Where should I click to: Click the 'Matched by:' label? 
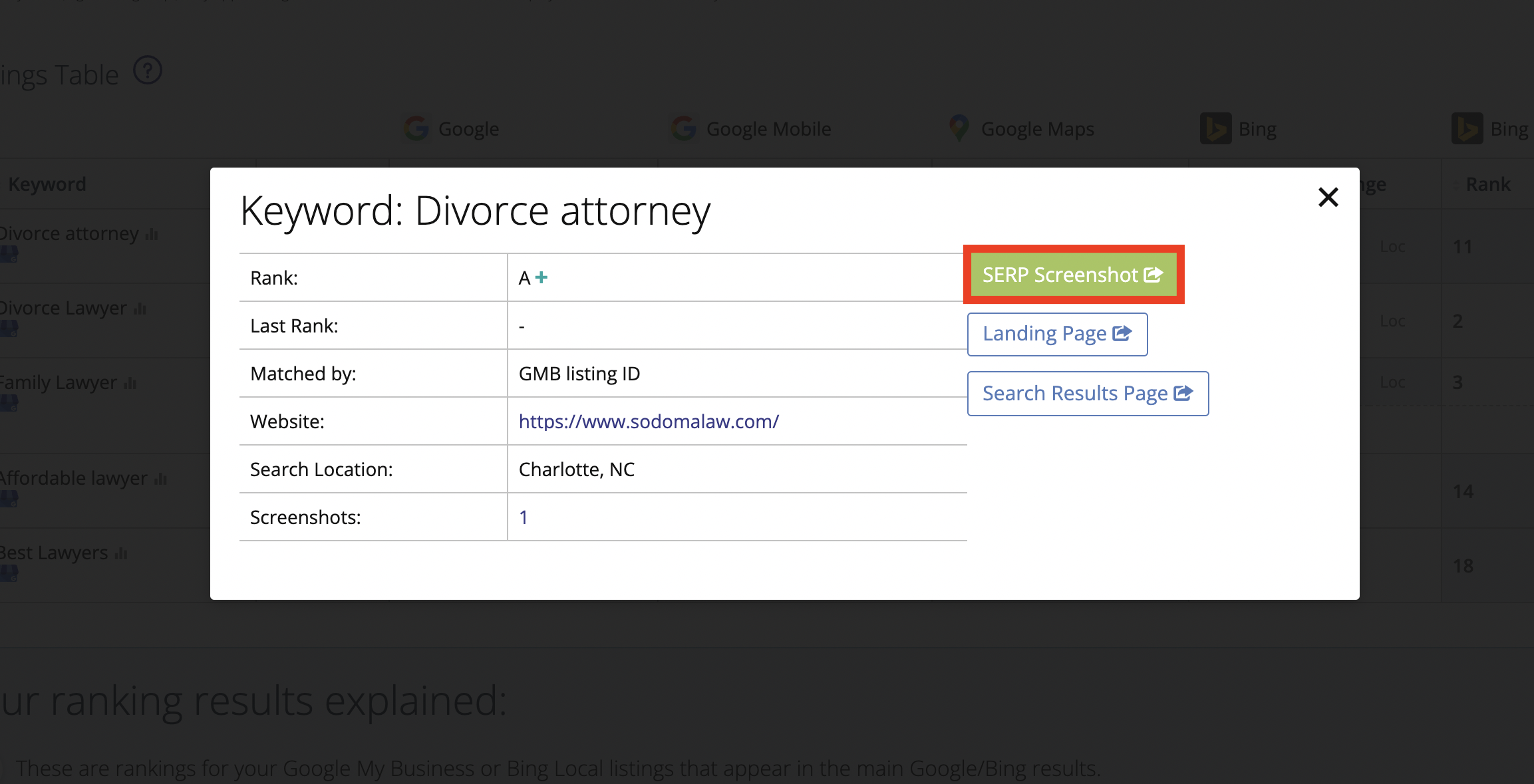303,374
